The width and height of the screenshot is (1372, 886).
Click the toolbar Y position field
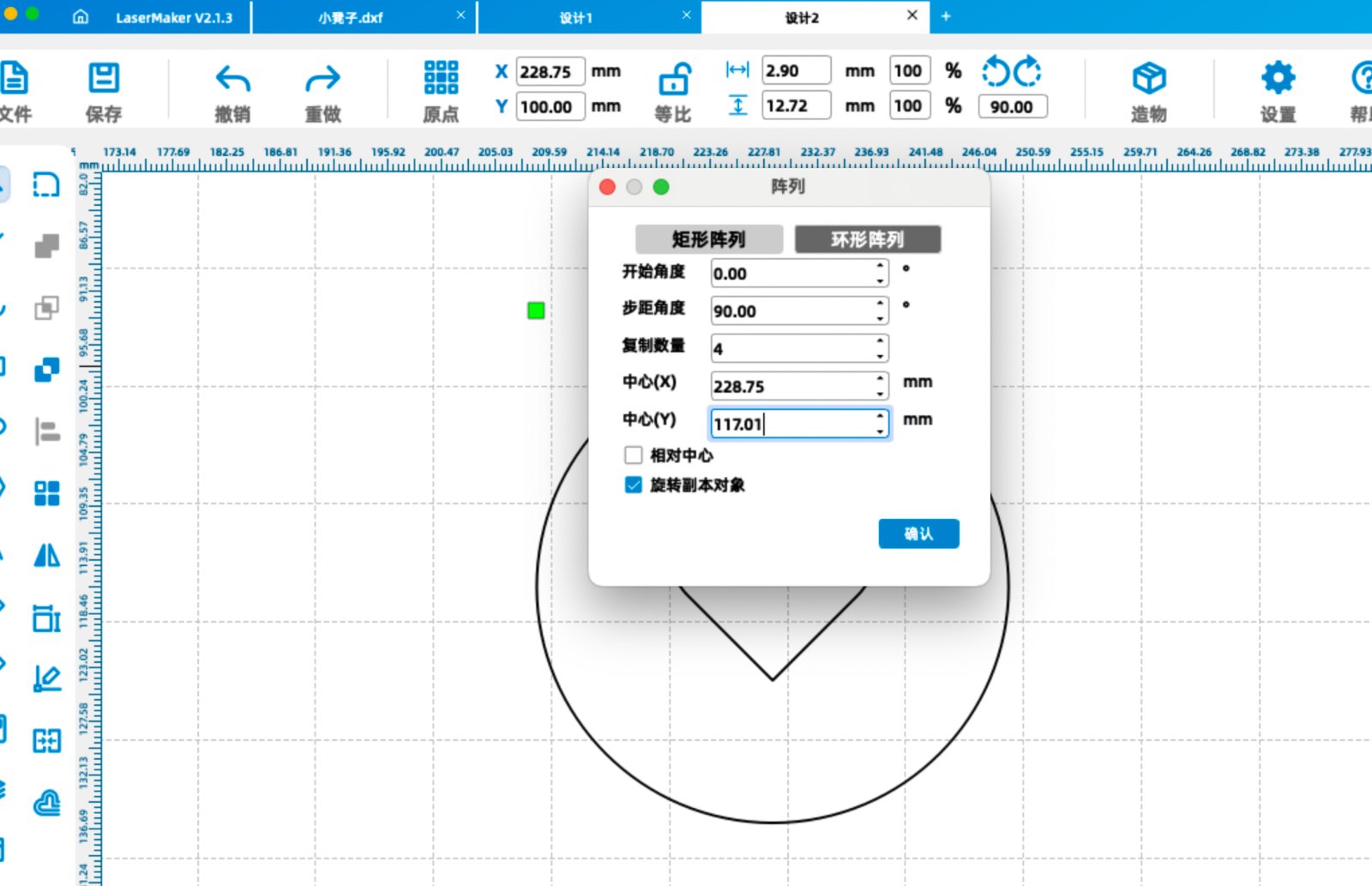[551, 106]
